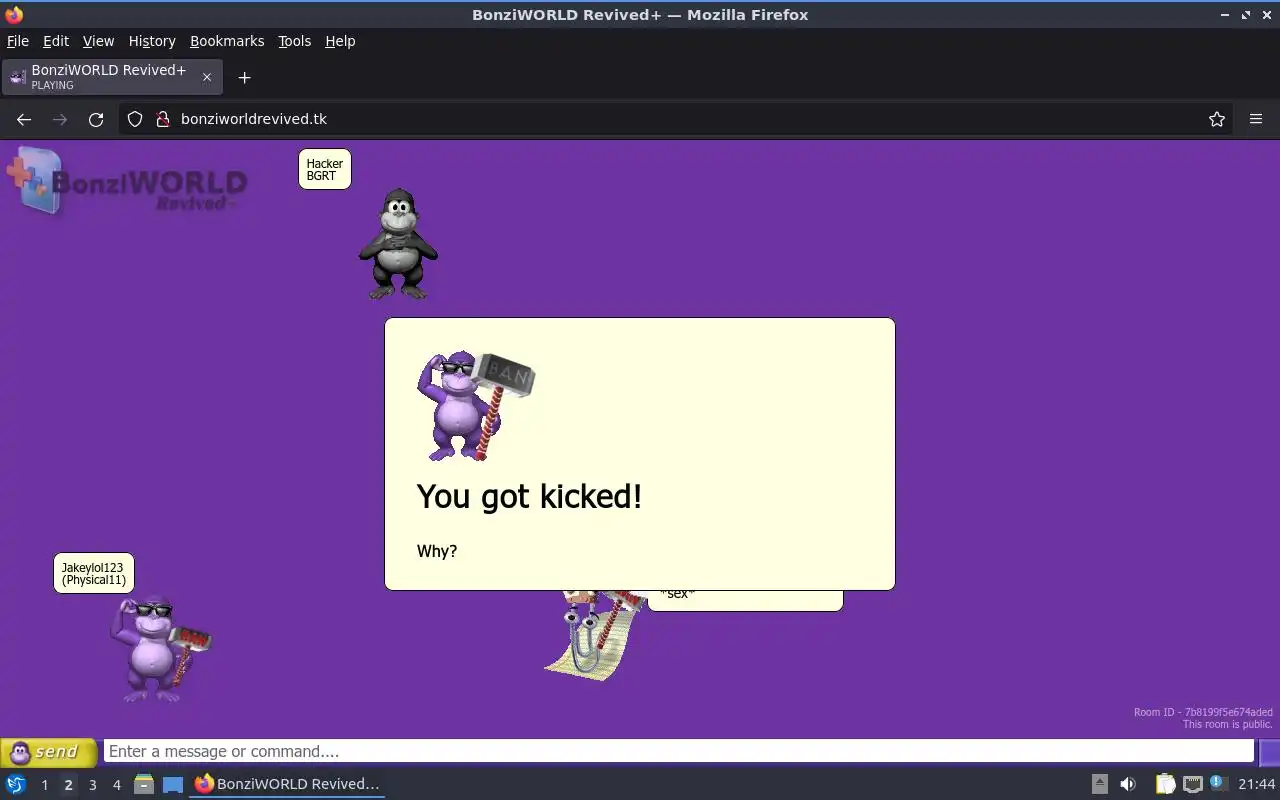Click the 21:44 clock
The image size is (1280, 800).
click(1257, 784)
